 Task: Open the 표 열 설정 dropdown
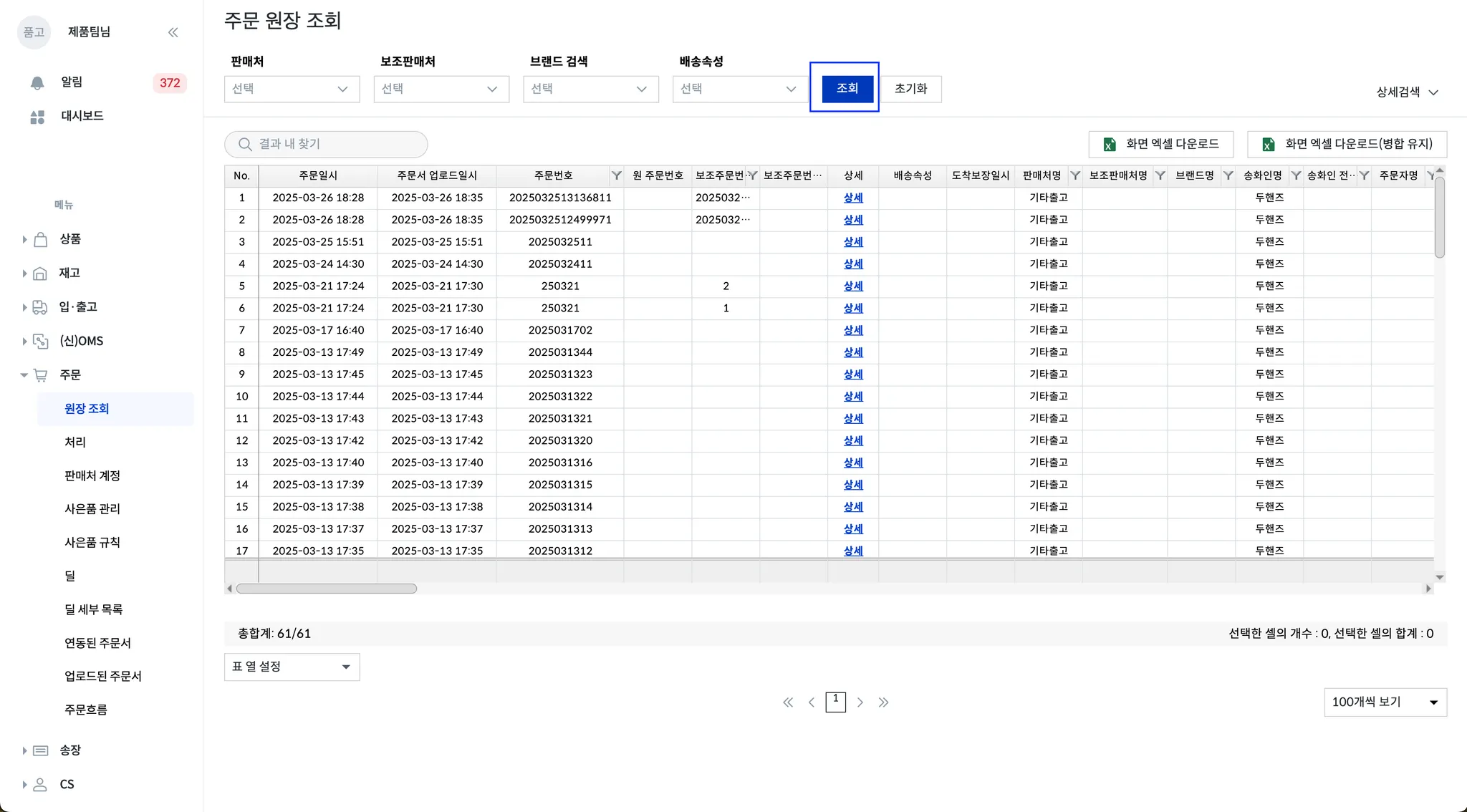click(x=292, y=667)
